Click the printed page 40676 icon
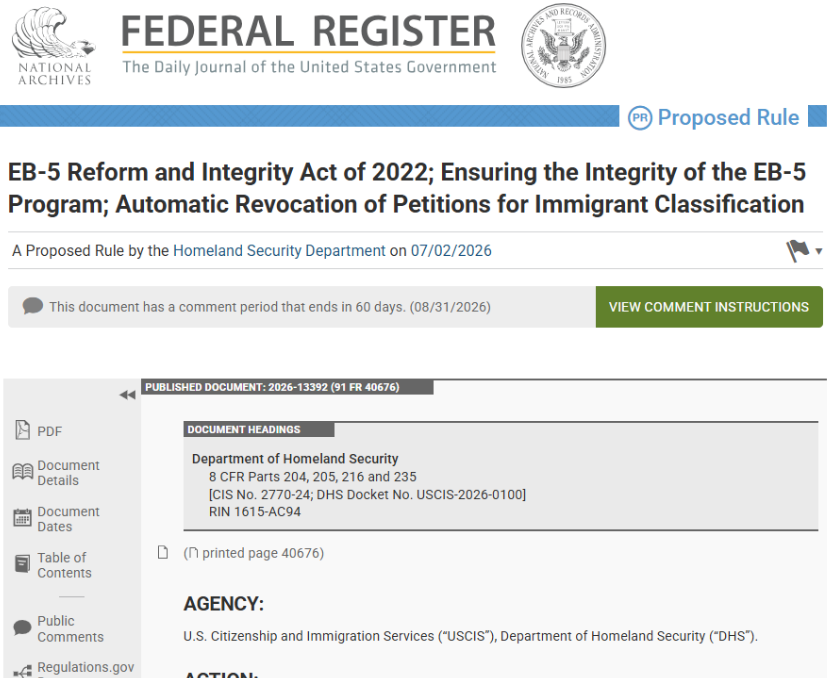The height and width of the screenshot is (678, 839). 163,552
